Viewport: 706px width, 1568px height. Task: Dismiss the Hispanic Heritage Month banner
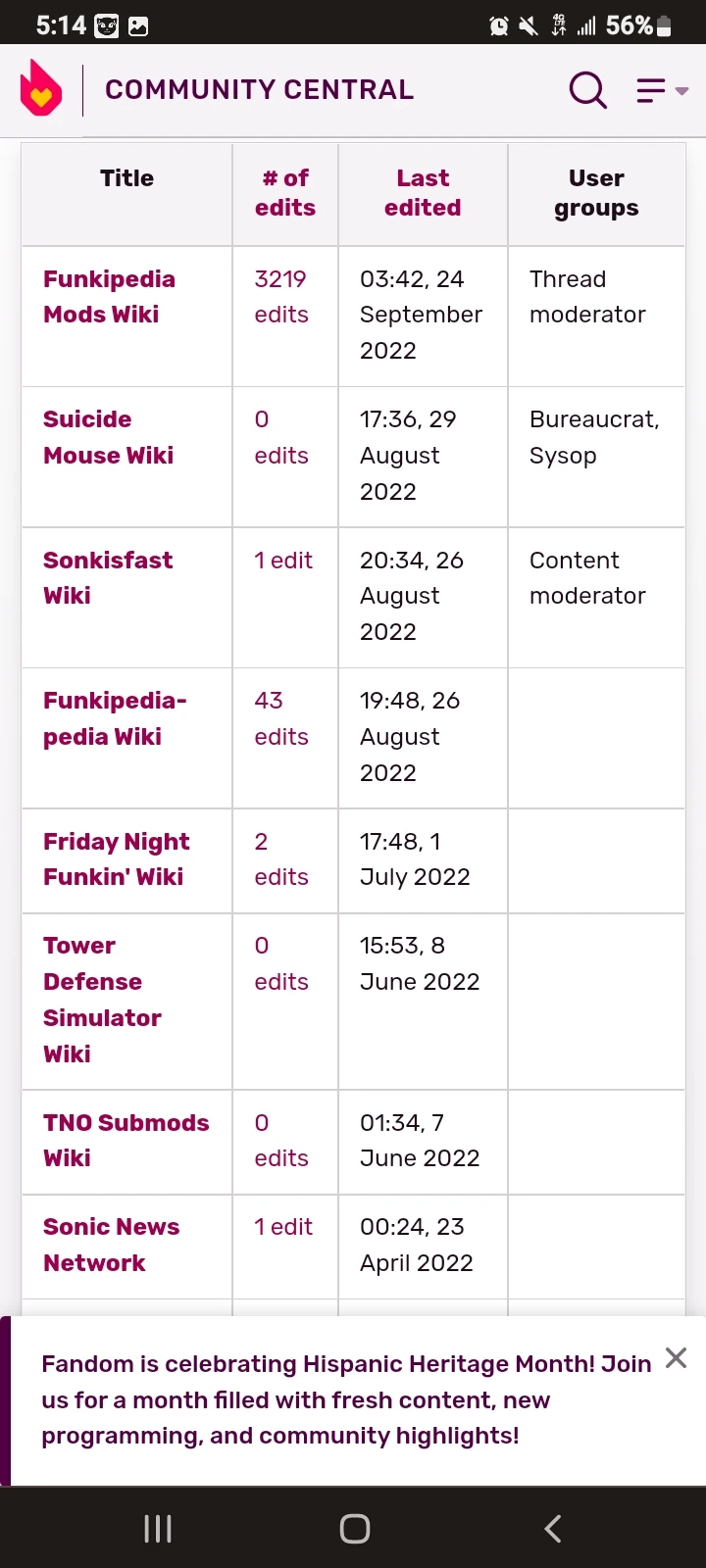pyautogui.click(x=676, y=1358)
